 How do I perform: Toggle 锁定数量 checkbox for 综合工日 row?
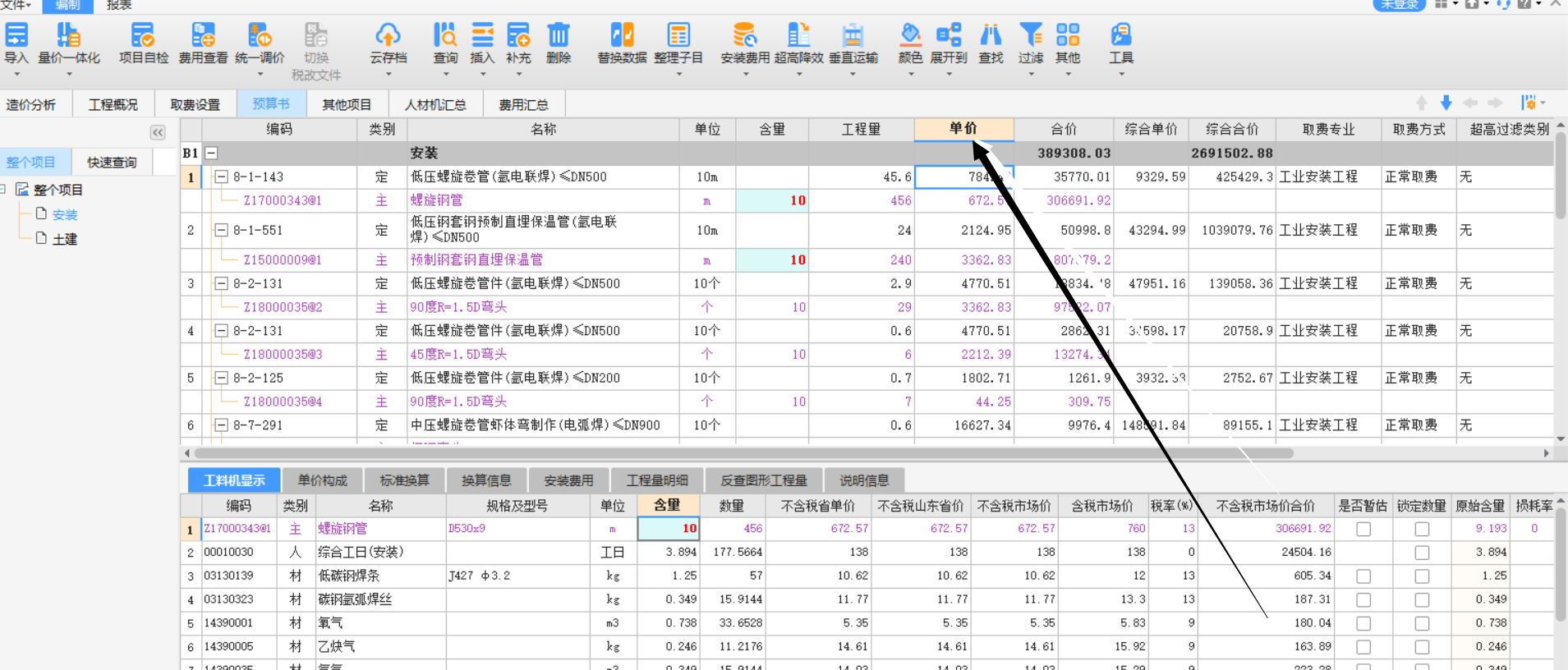1422,553
